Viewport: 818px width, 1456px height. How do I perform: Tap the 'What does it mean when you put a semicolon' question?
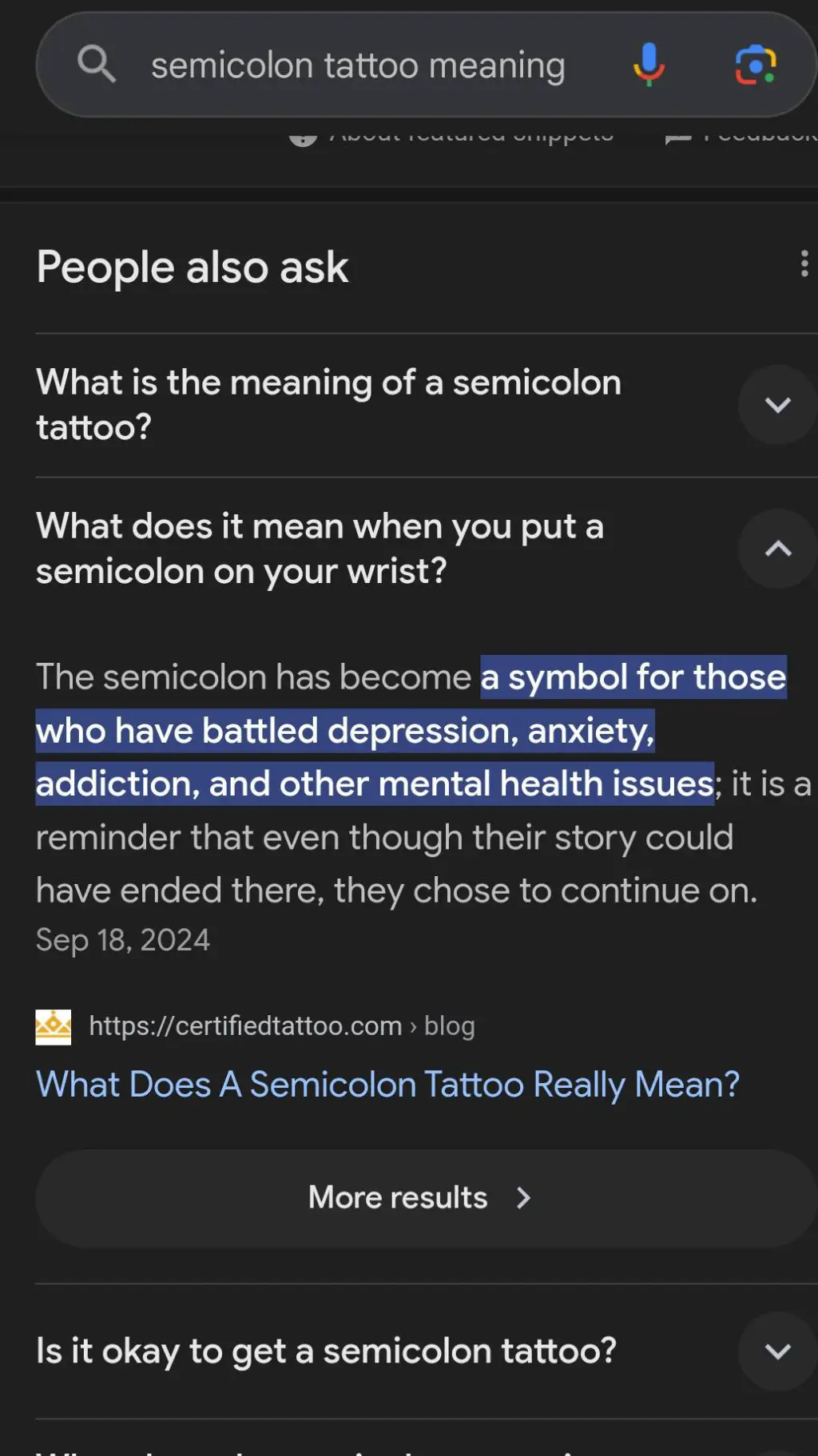320,549
